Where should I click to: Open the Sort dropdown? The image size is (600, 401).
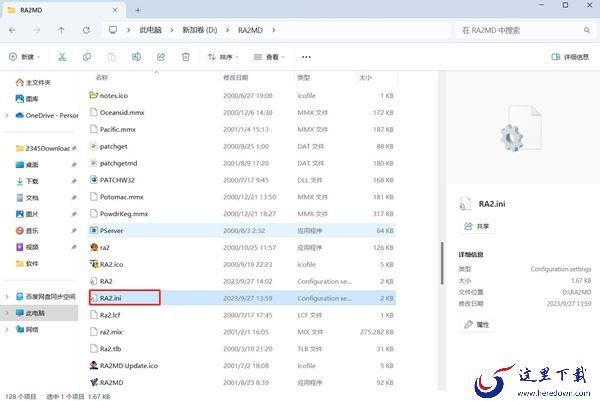(223, 57)
